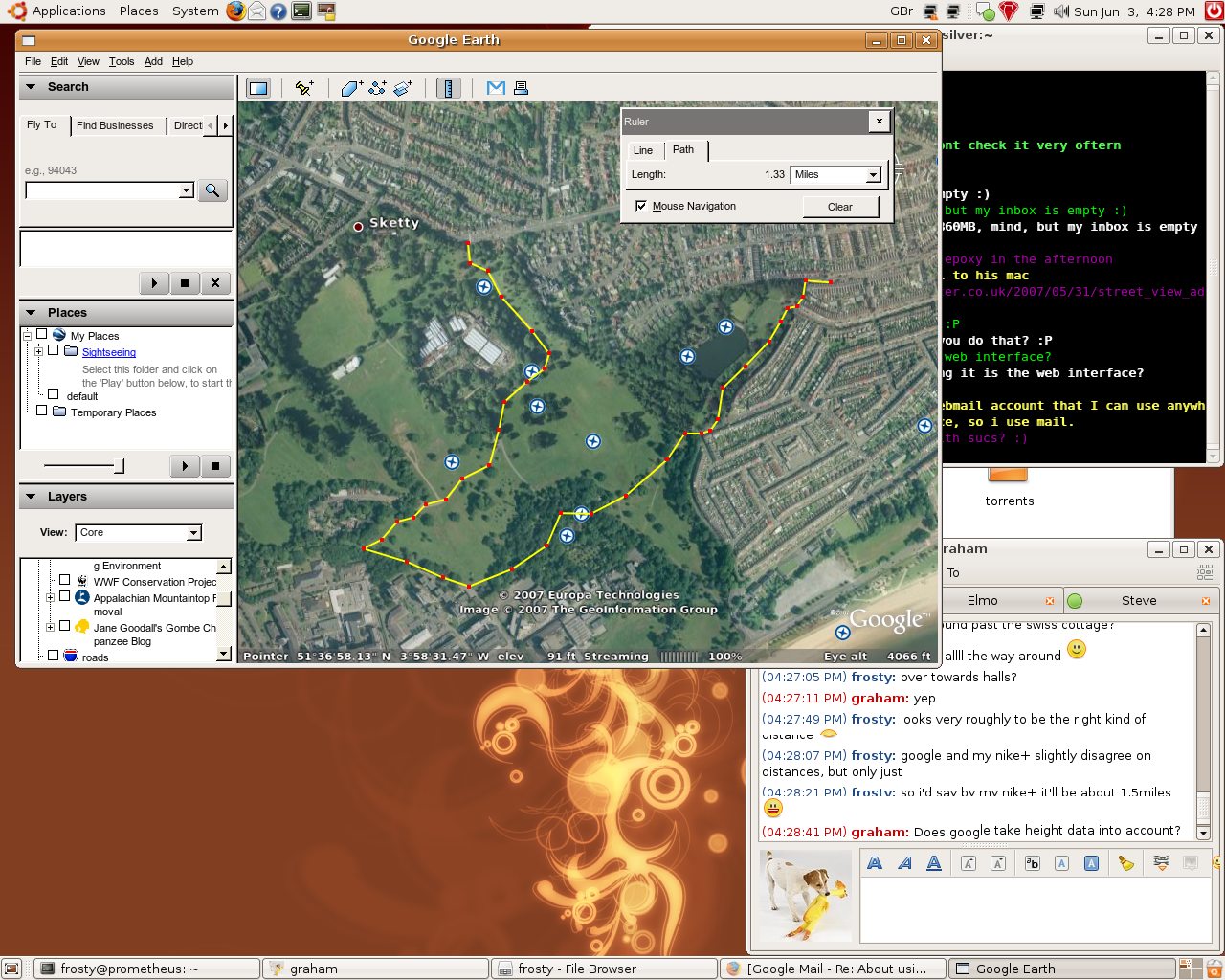Click the Add Image Overlay icon
The height and width of the screenshot is (980, 1225).
[403, 88]
